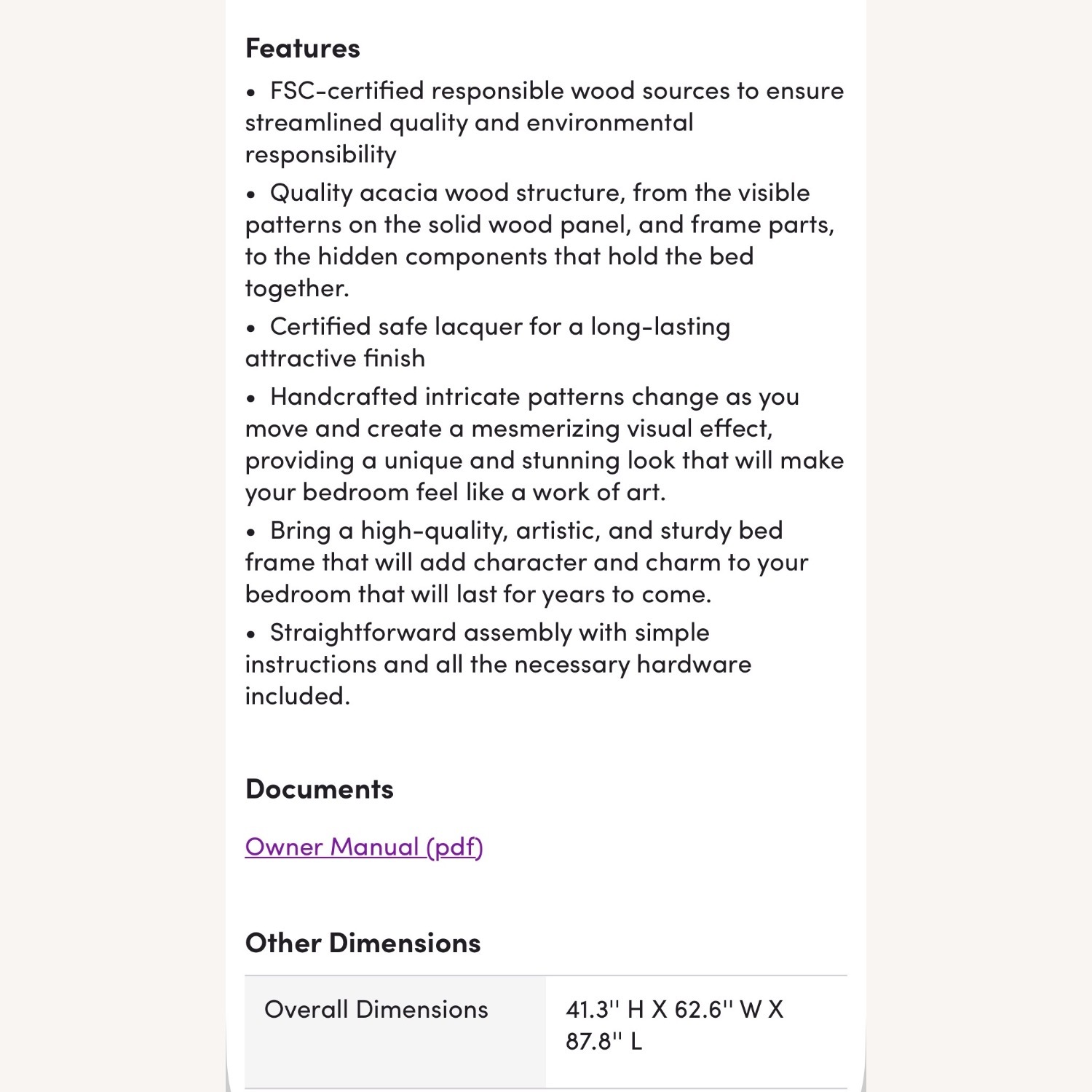Click the Quality acacia wood structure bullet
This screenshot has height=1092, width=1092.
pyautogui.click(x=540, y=240)
